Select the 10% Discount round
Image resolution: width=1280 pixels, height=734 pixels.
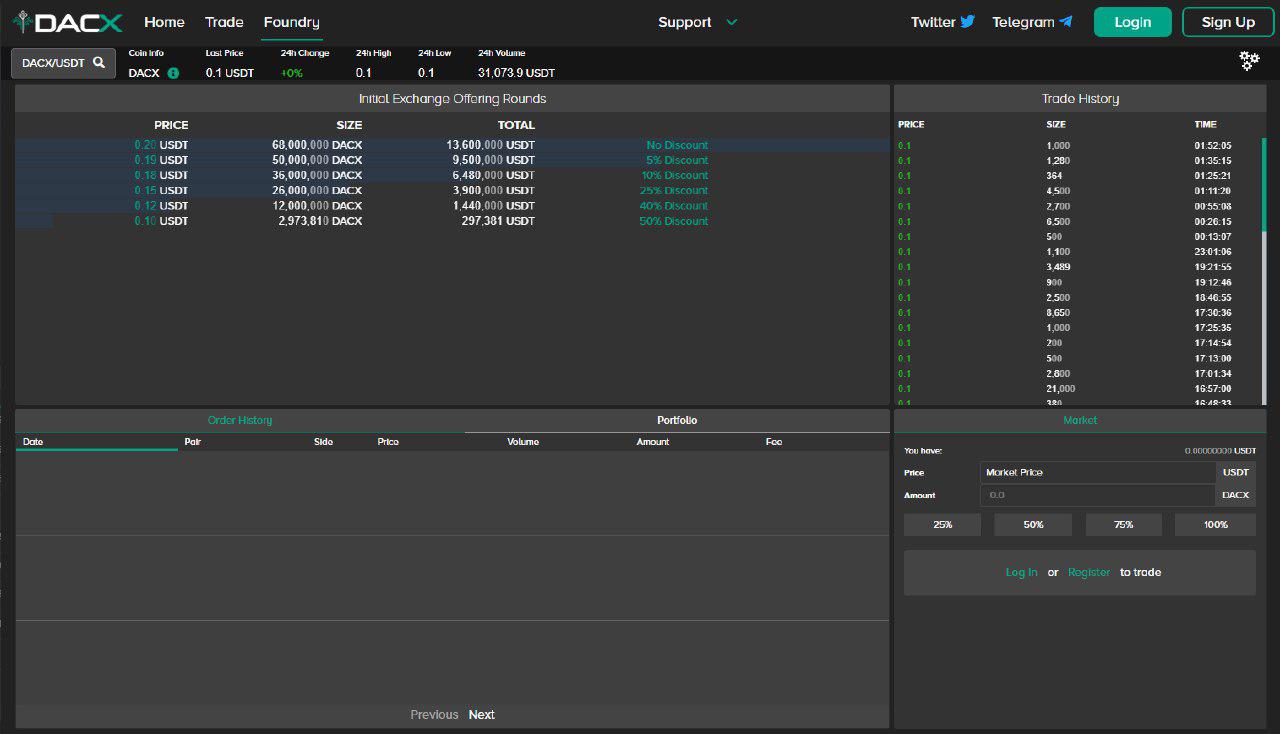tap(452, 175)
